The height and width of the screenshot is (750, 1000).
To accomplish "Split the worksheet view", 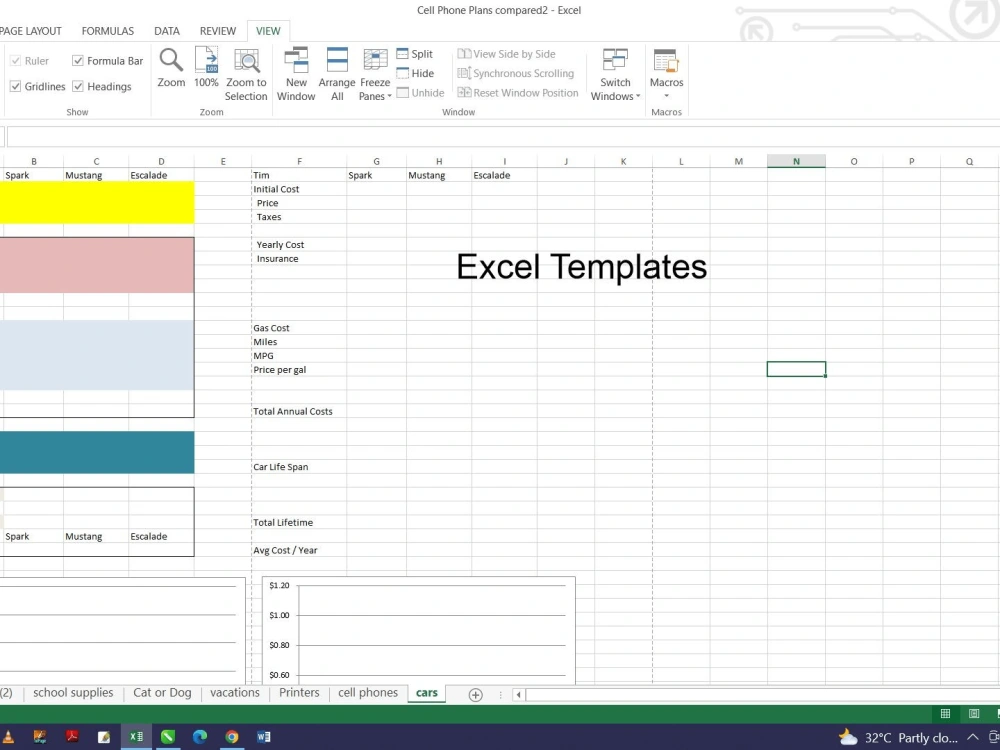I will tap(416, 53).
